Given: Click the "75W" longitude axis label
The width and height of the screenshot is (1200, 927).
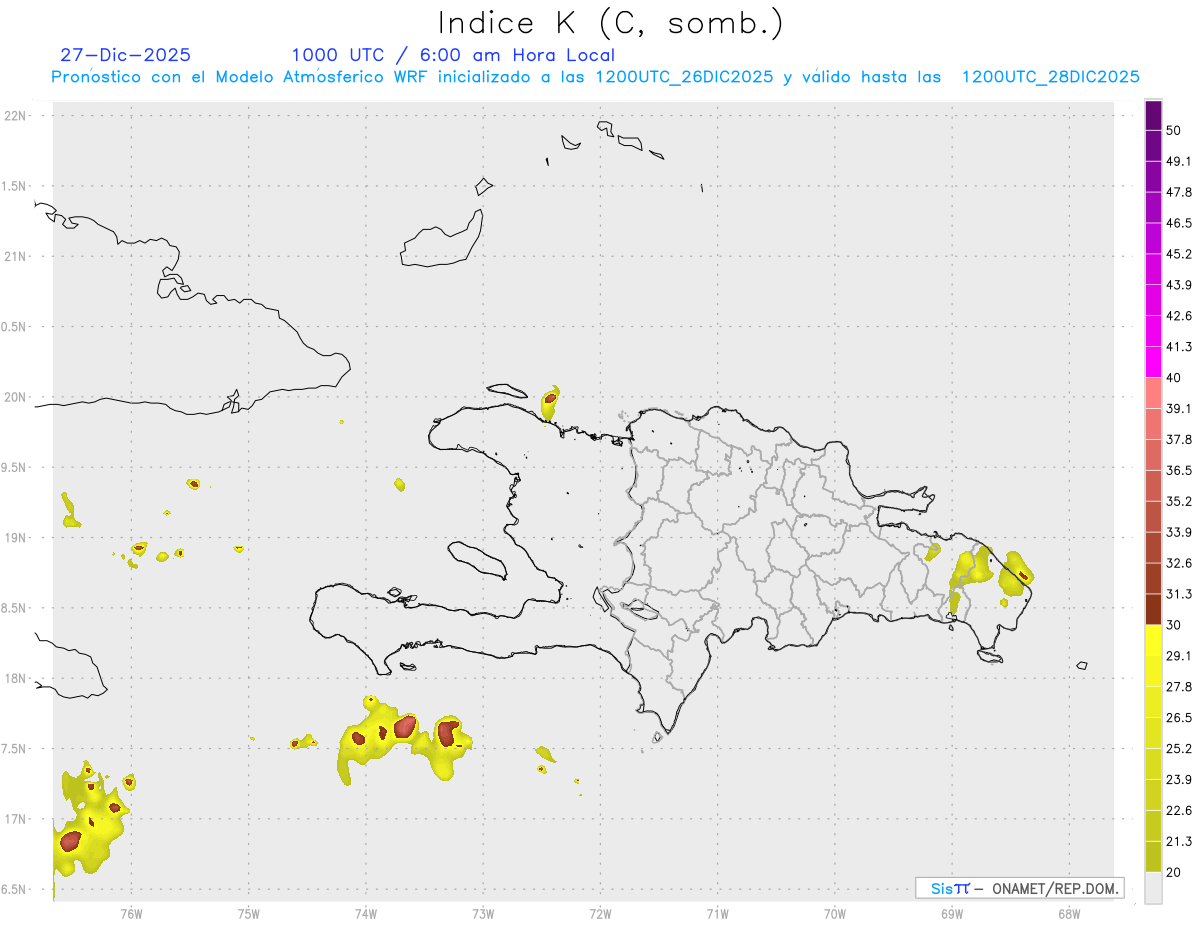Looking at the screenshot, I should (249, 913).
